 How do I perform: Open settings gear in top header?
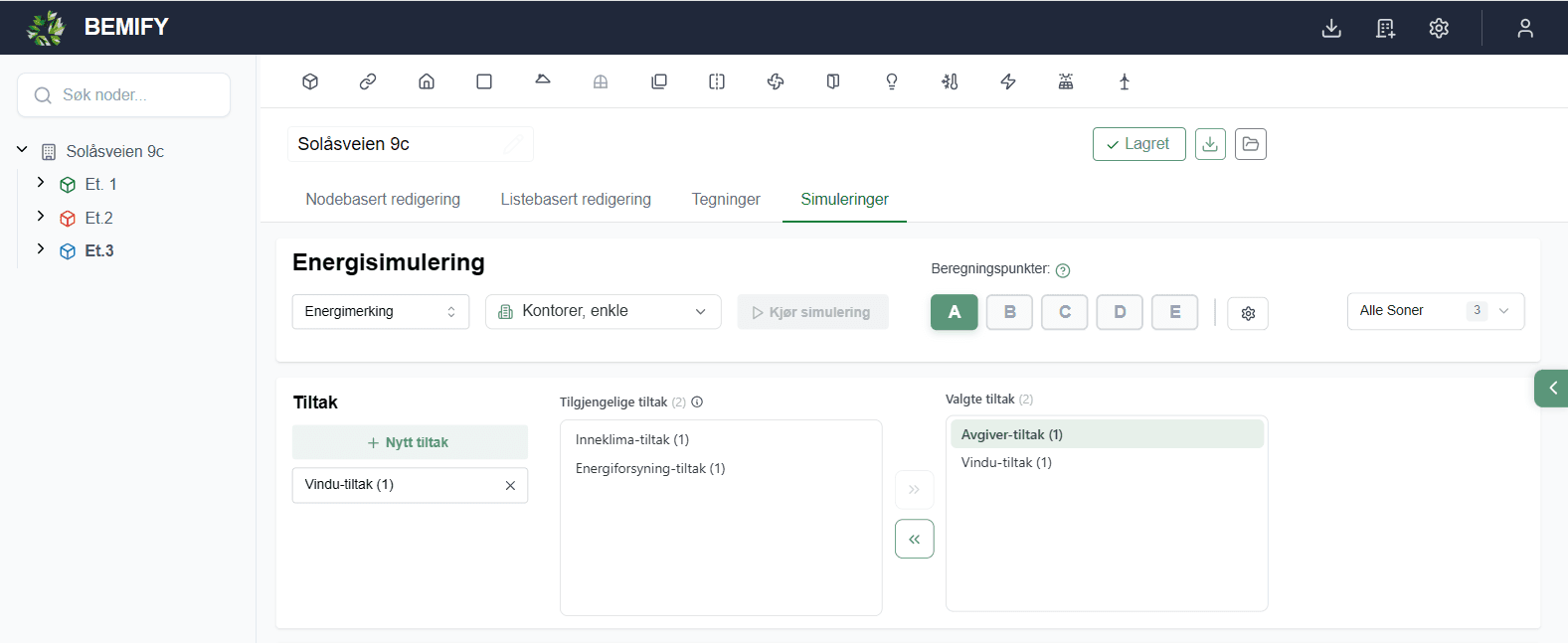pyautogui.click(x=1439, y=28)
